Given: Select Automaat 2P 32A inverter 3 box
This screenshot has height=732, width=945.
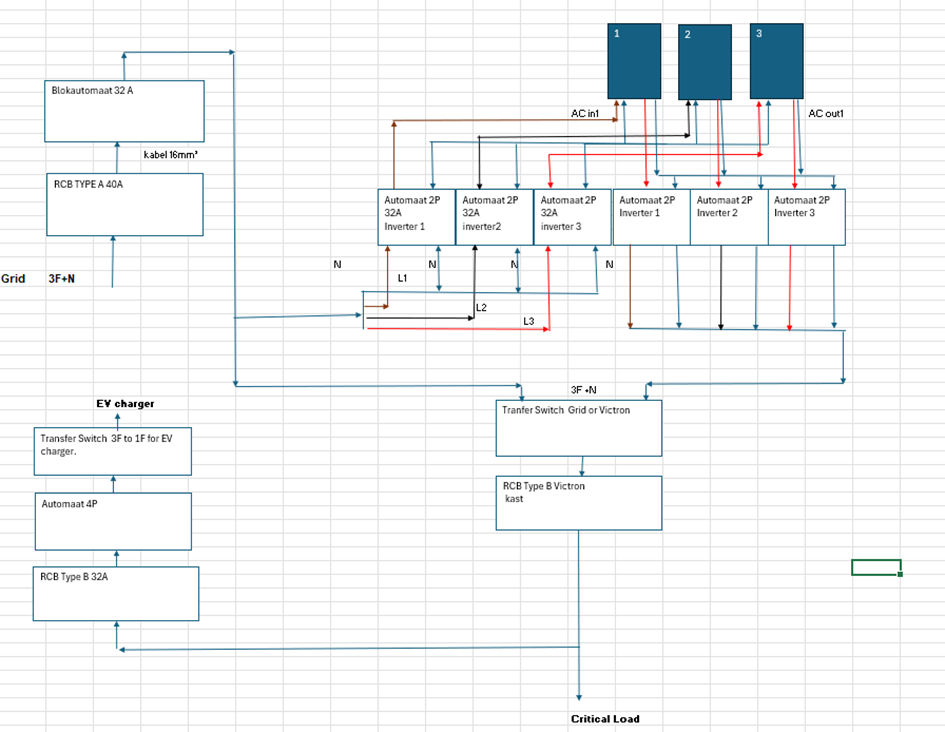Looking at the screenshot, I should tap(573, 217).
